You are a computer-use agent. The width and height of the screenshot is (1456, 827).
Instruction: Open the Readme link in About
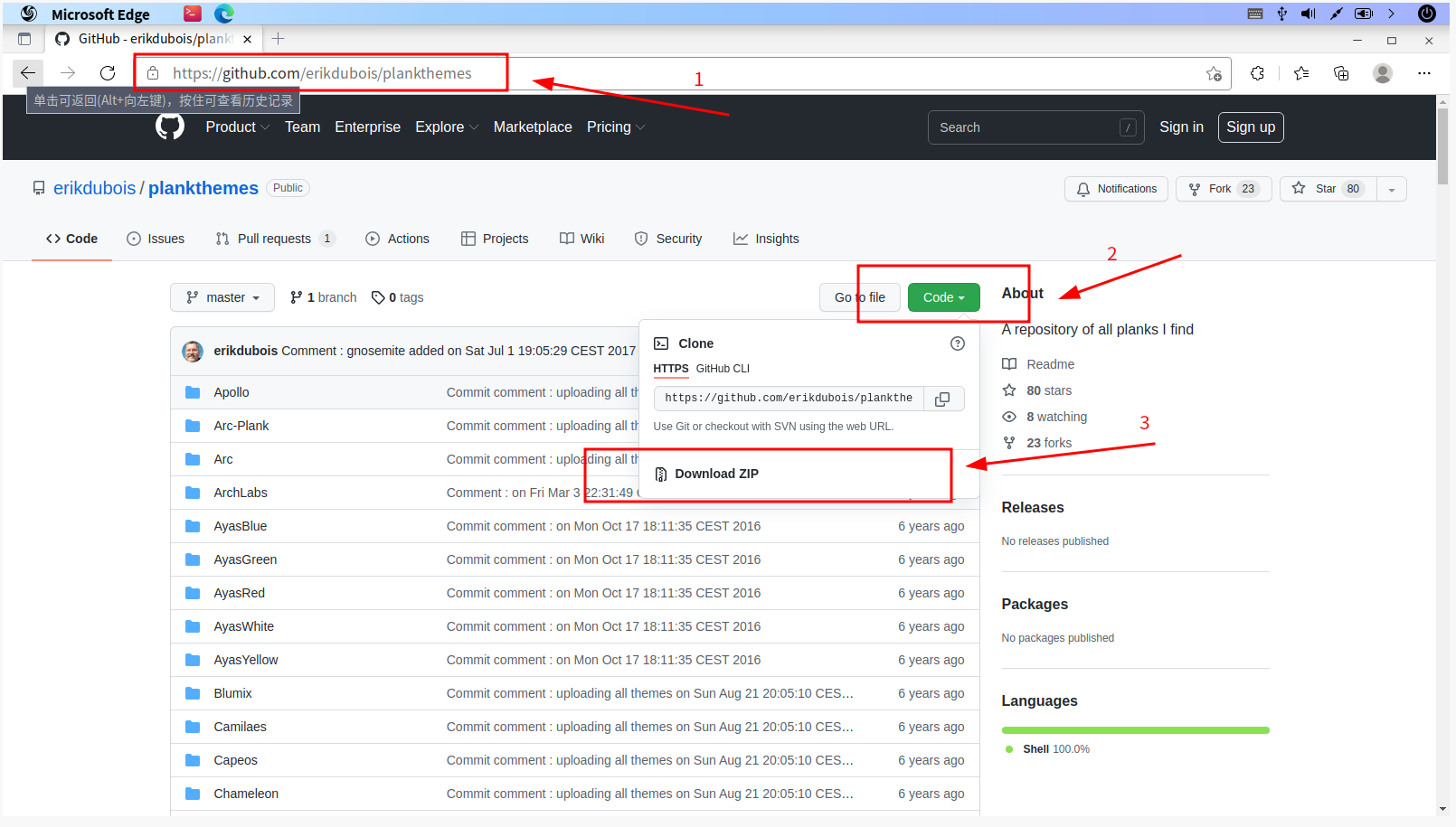coord(1050,364)
